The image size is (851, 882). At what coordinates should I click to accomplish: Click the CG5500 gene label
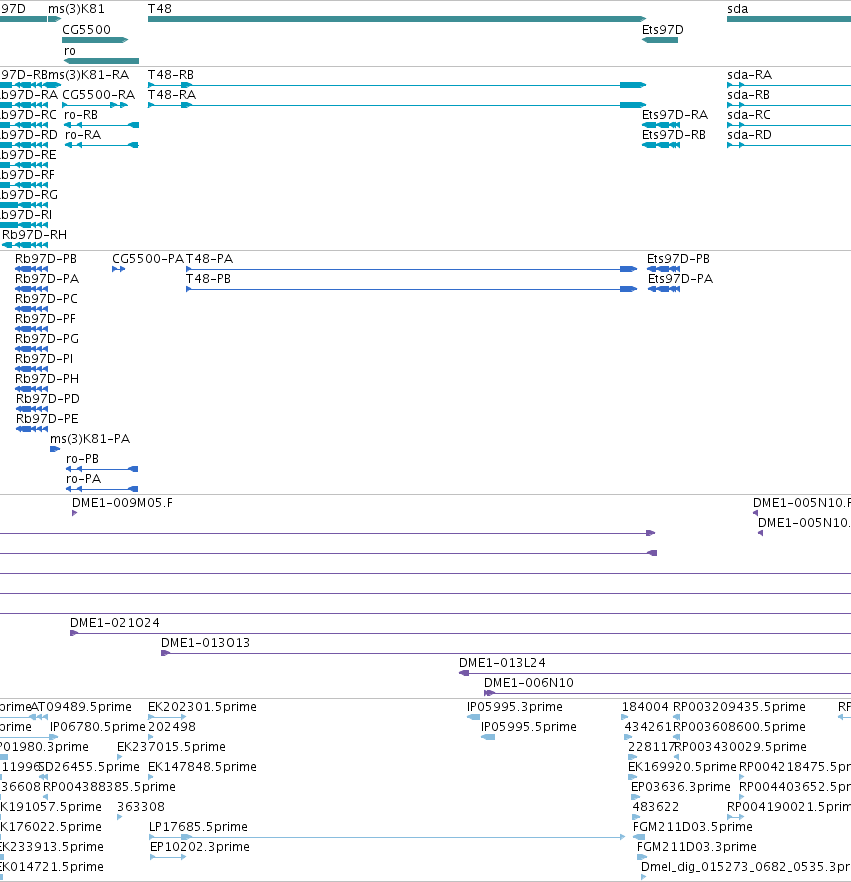coord(87,30)
